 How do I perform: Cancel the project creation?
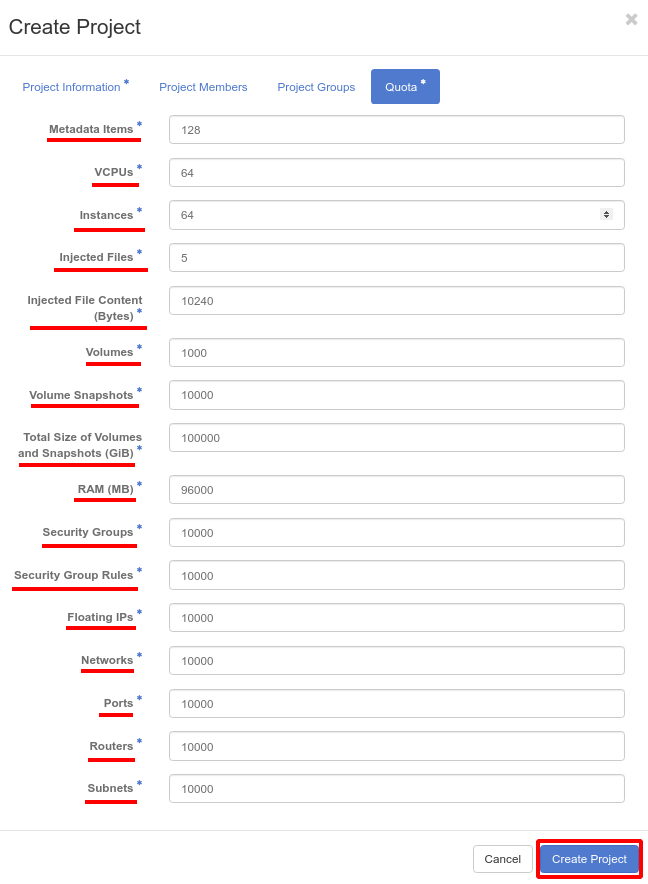[x=502, y=859]
